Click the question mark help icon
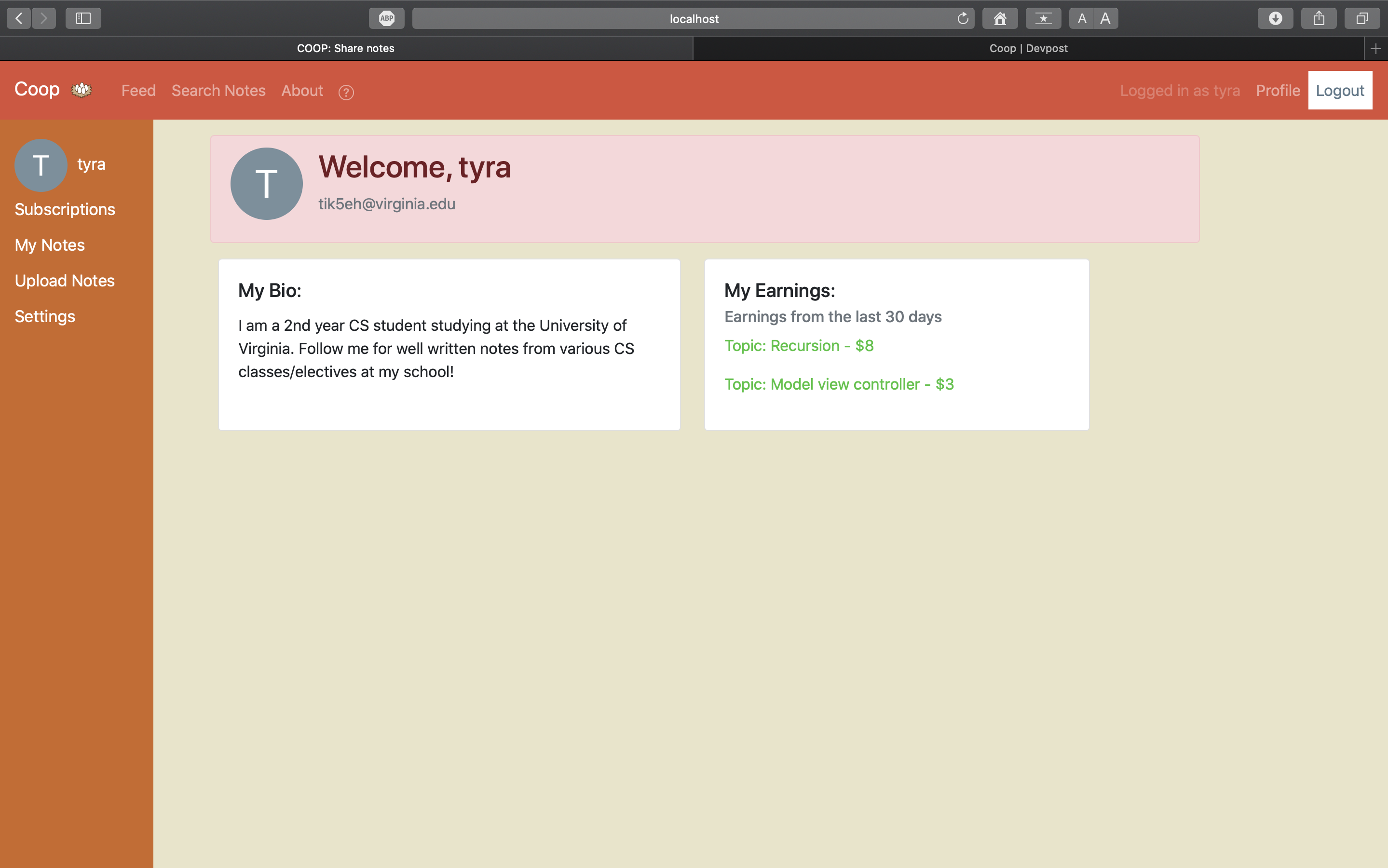 pyautogui.click(x=346, y=92)
